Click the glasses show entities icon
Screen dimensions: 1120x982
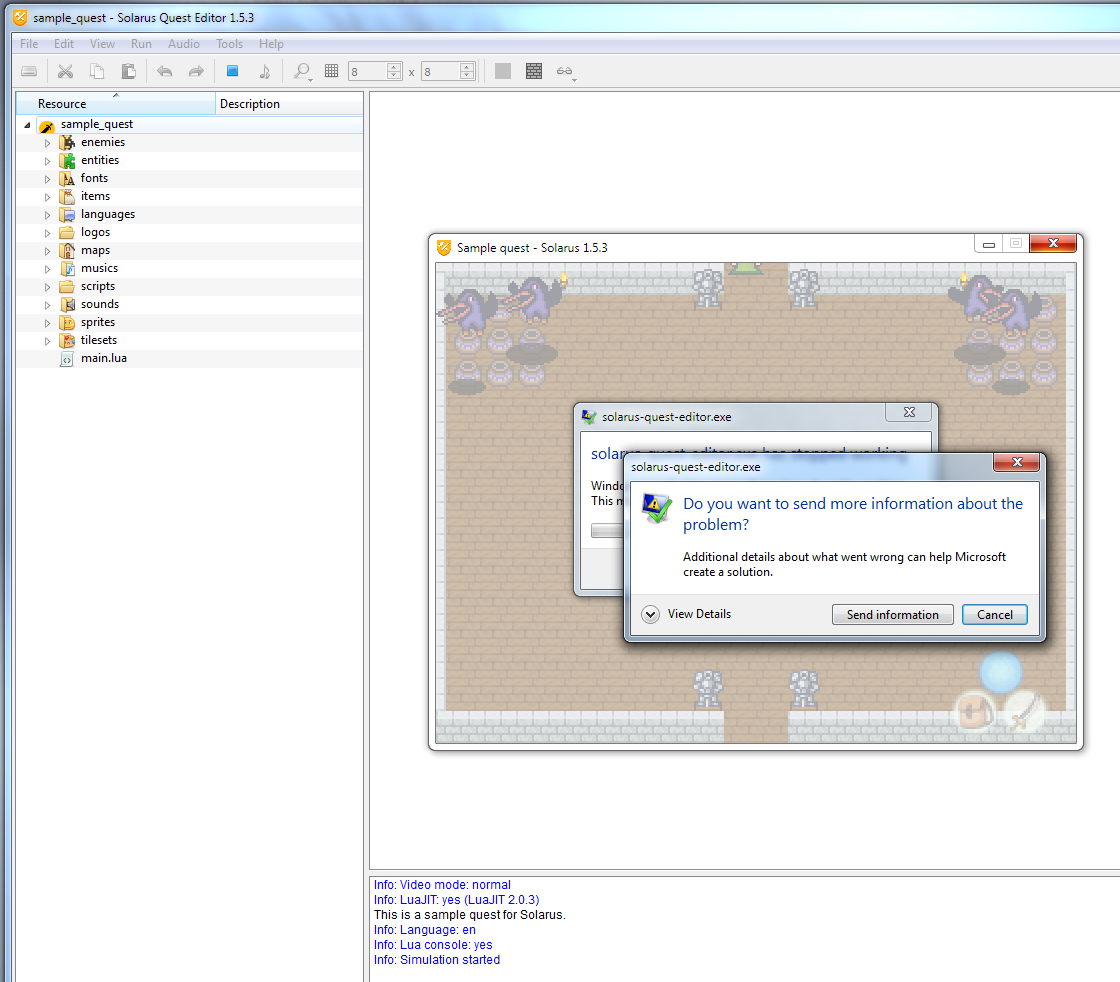tap(565, 71)
